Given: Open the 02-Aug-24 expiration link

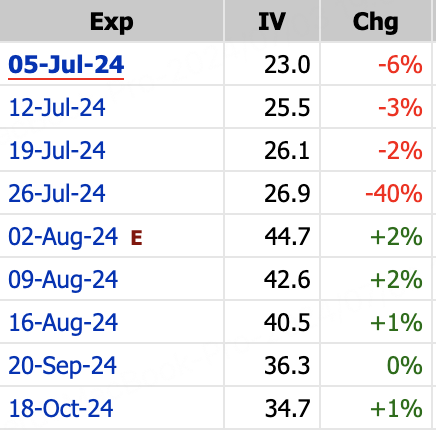Looking at the screenshot, I should coord(63,237).
